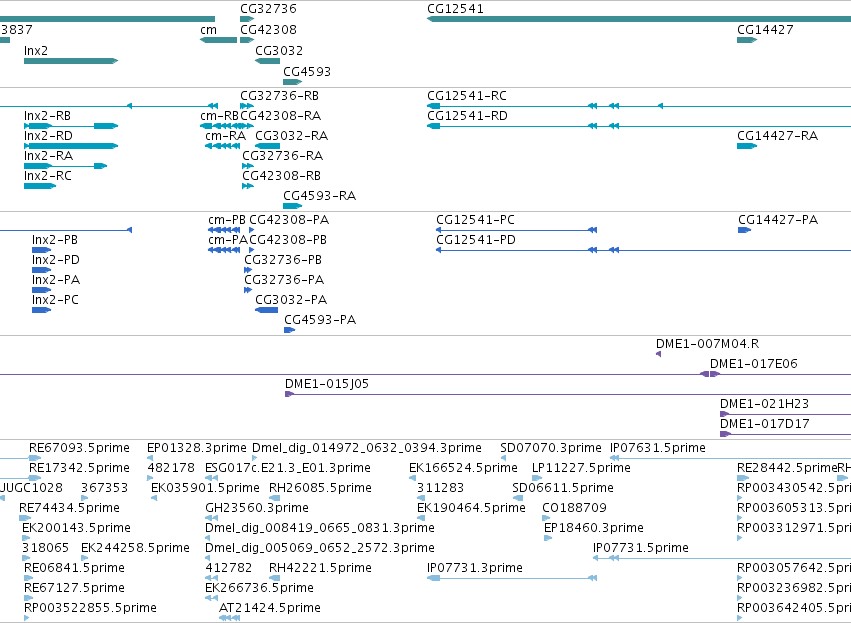This screenshot has width=851, height=623.
Task: Click the Inx2 gene bar
Action: click(71, 61)
